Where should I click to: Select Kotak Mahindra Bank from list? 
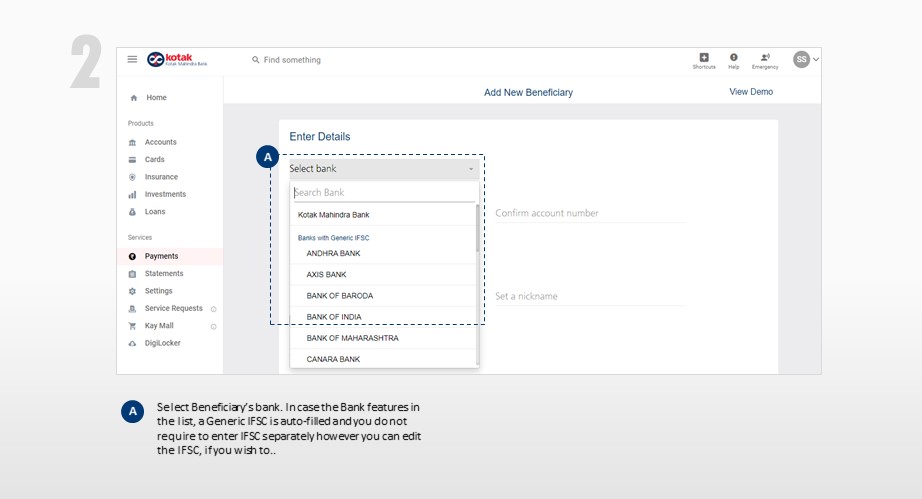(x=383, y=215)
